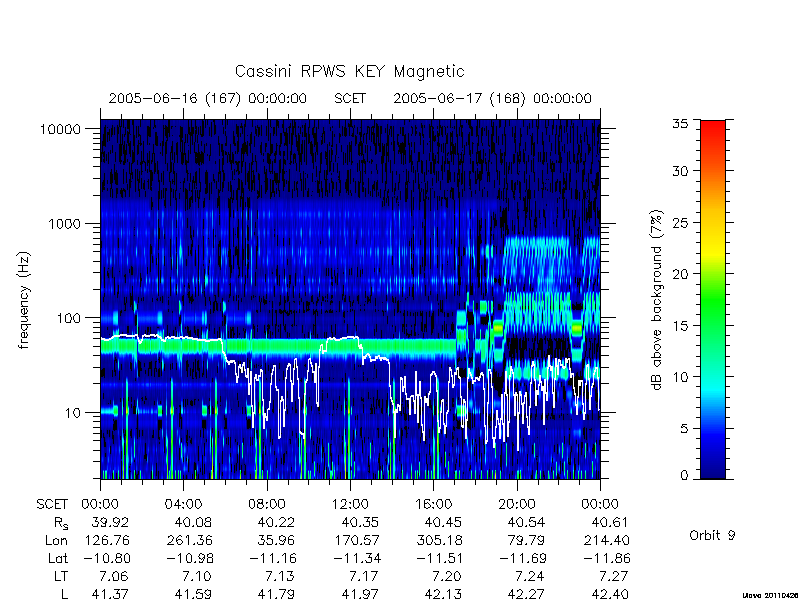Click the 35 tick on the color scale
The image size is (800, 600).
click(x=680, y=123)
